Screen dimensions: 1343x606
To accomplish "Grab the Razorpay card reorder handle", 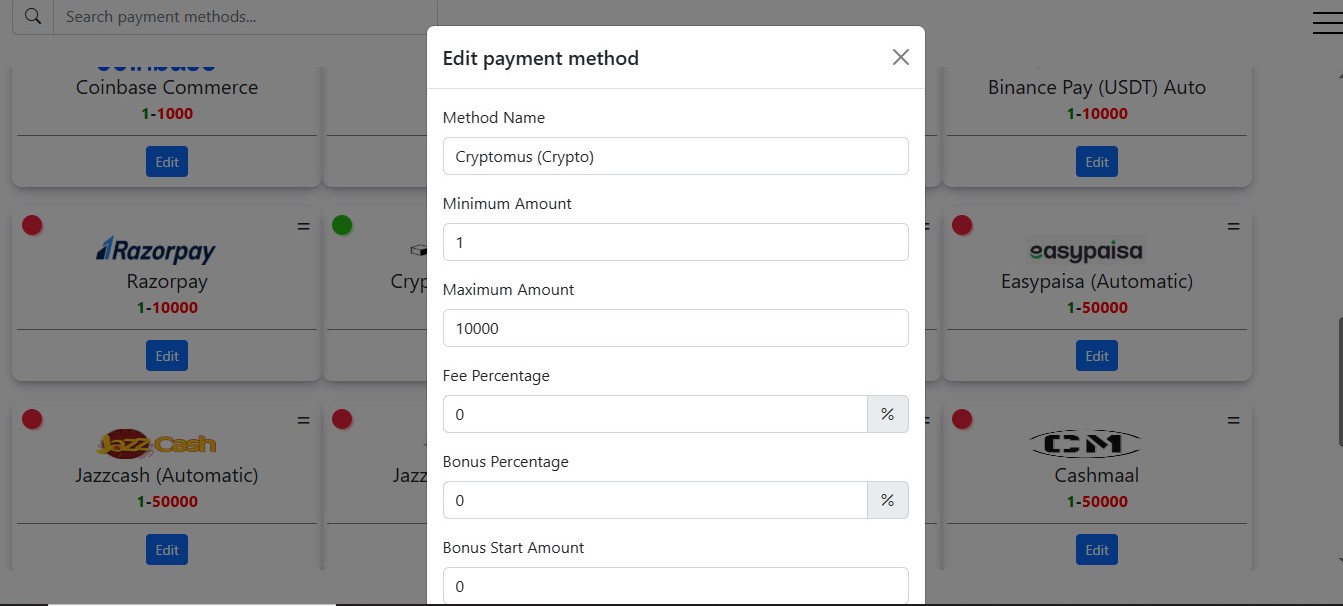I will pos(304,227).
